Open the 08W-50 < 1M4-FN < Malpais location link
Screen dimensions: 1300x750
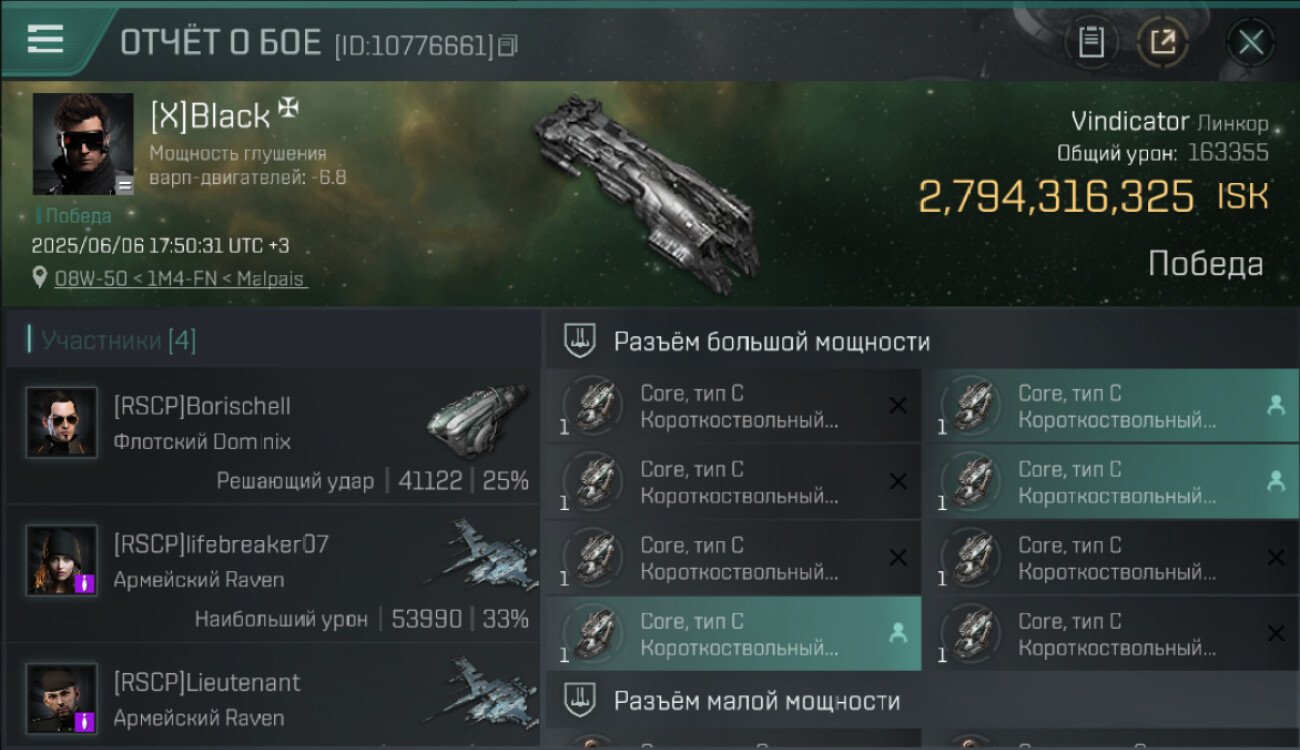[x=180, y=279]
